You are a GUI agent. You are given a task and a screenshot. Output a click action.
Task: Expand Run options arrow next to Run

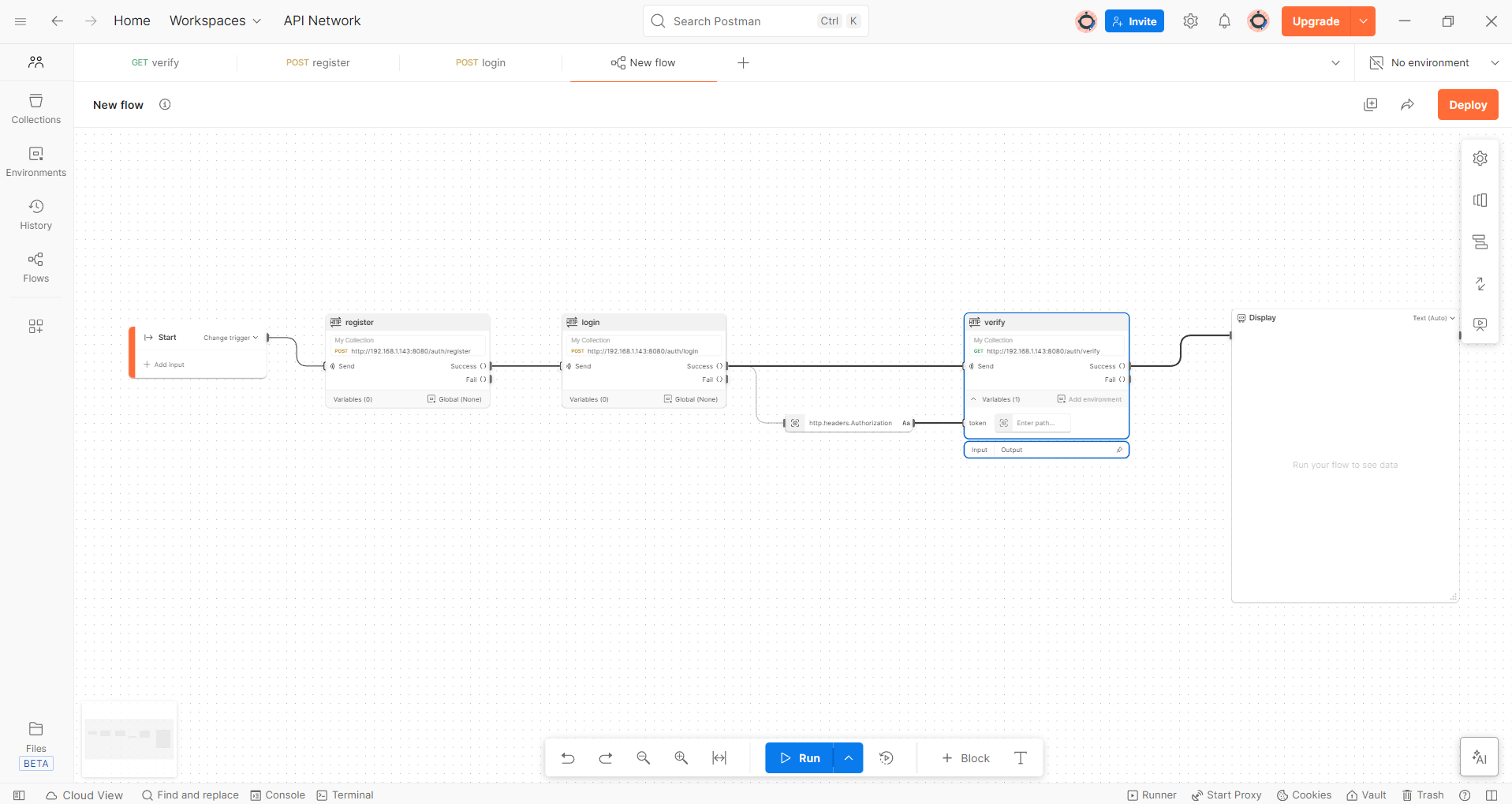pos(849,758)
